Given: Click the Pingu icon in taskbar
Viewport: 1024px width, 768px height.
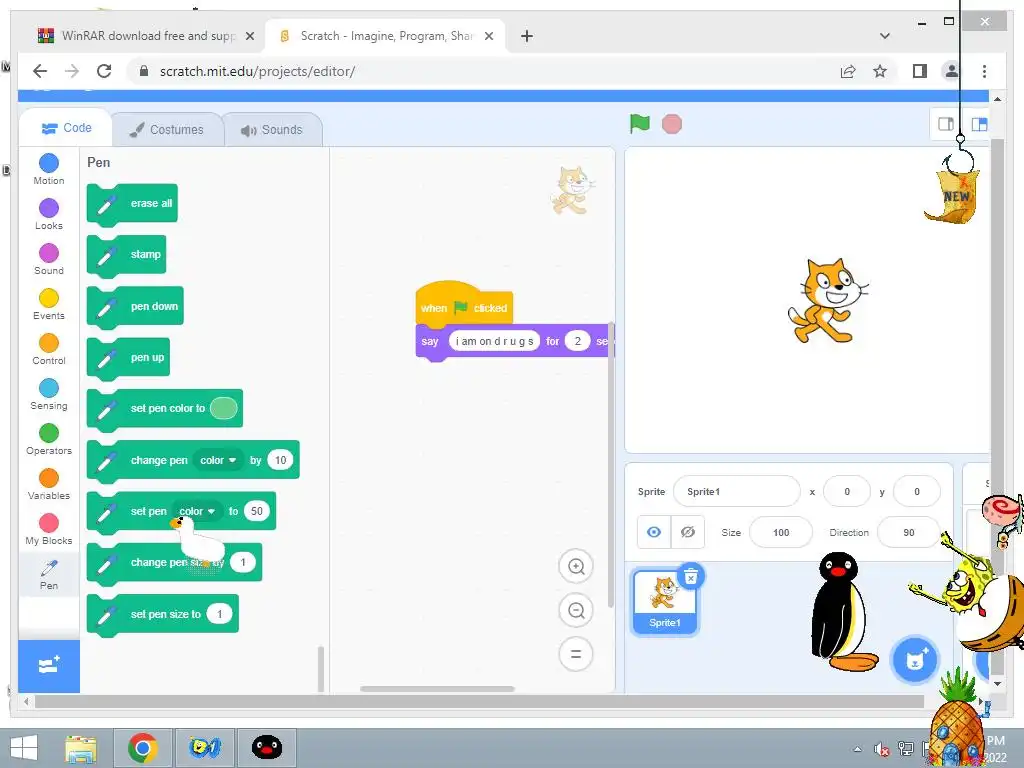Looking at the screenshot, I should pos(266,748).
